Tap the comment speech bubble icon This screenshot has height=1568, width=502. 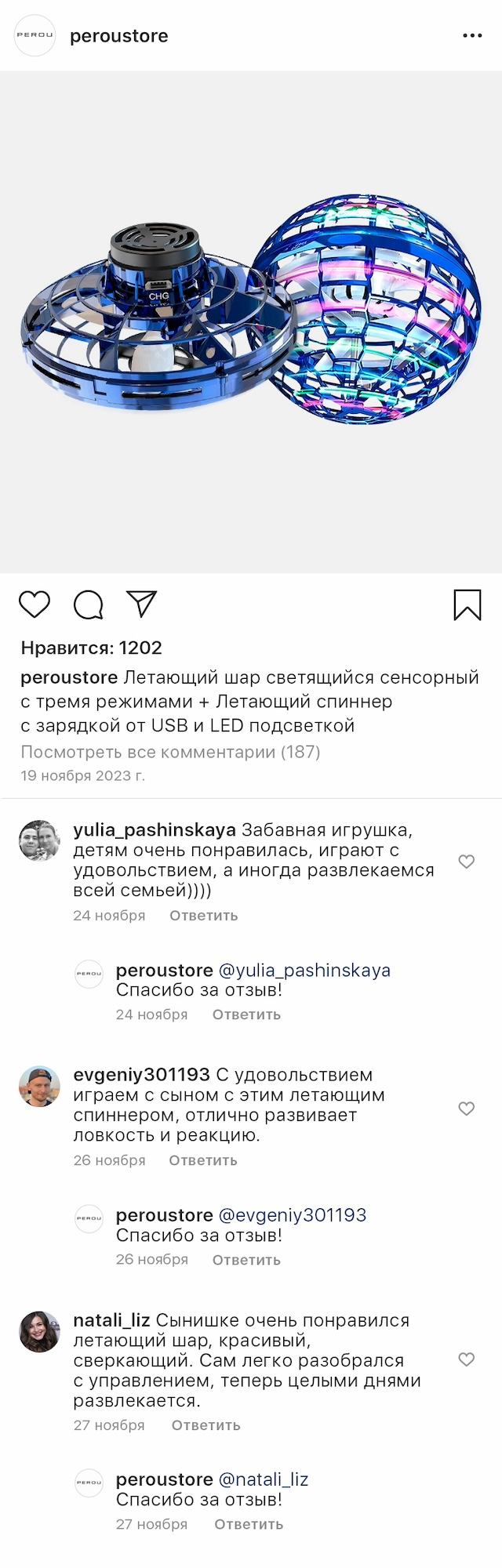(88, 604)
